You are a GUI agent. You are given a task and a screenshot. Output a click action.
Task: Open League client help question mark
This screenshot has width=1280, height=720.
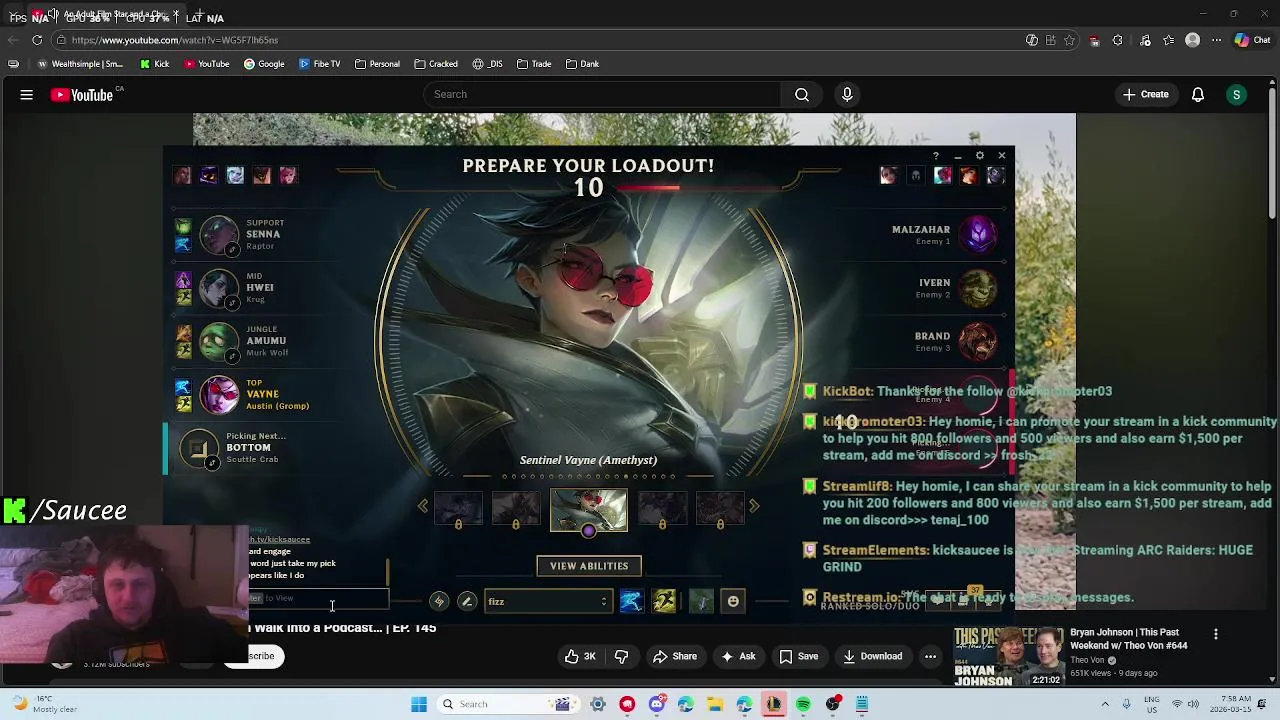click(x=936, y=156)
